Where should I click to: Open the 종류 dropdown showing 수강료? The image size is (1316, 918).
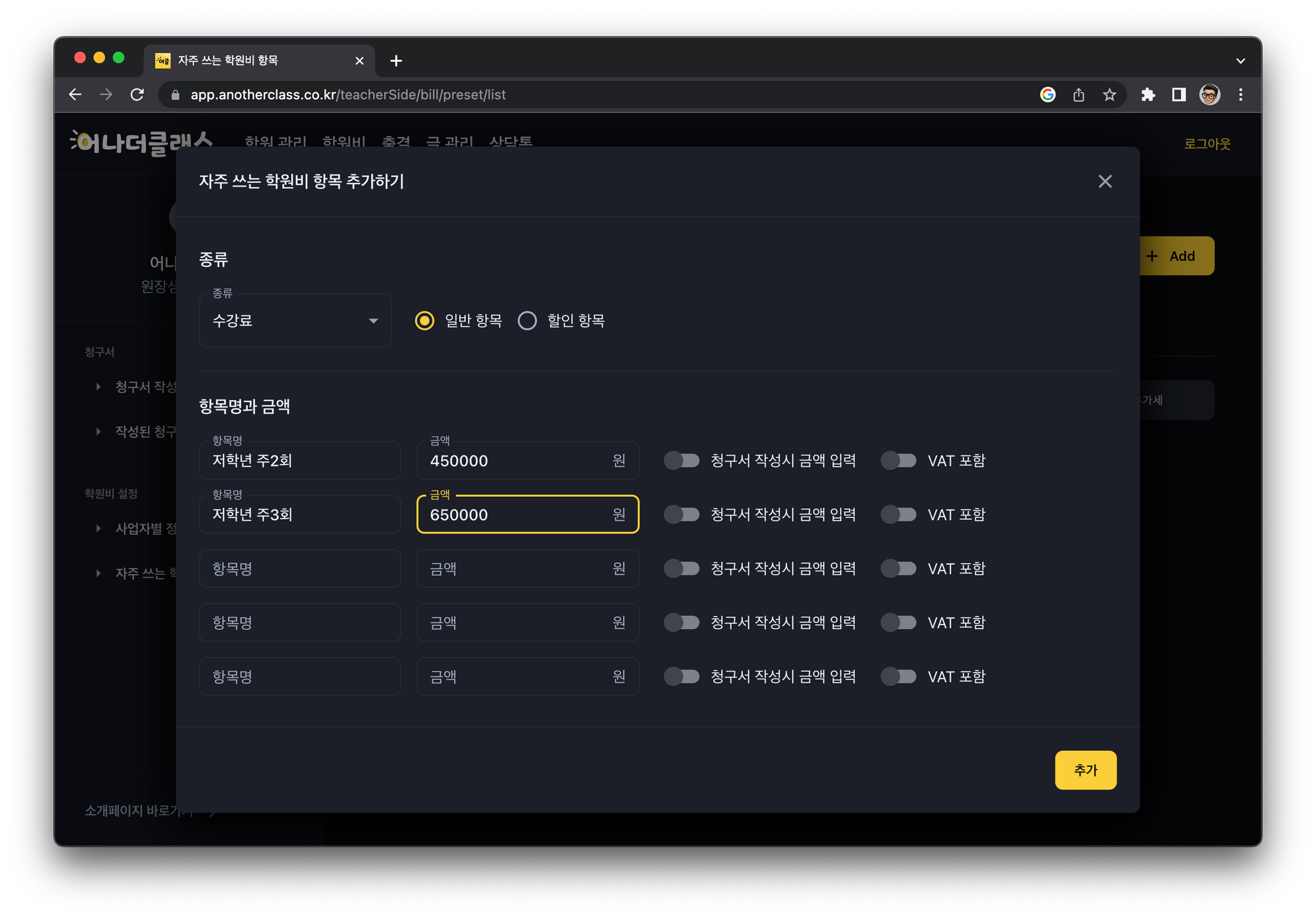pyautogui.click(x=295, y=320)
